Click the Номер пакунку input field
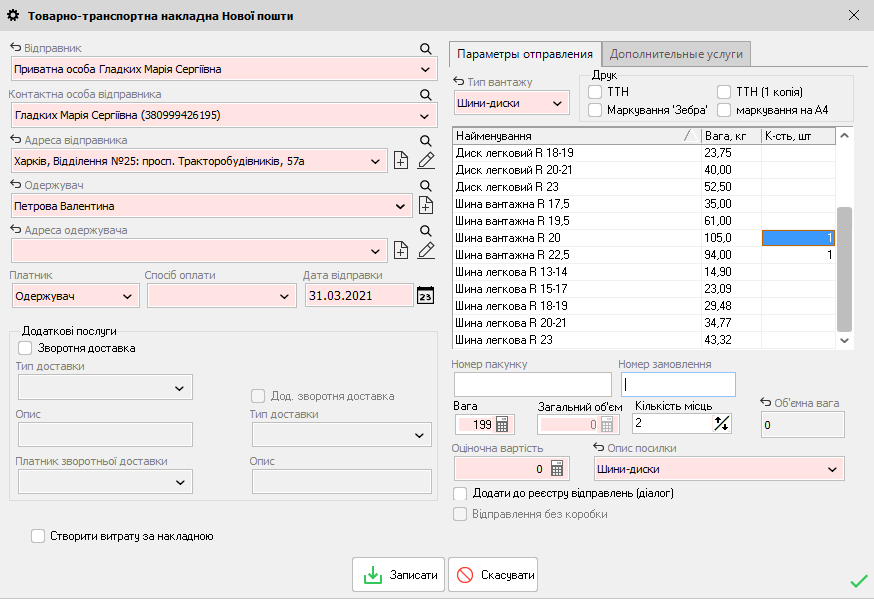874x599 pixels. click(x=532, y=385)
